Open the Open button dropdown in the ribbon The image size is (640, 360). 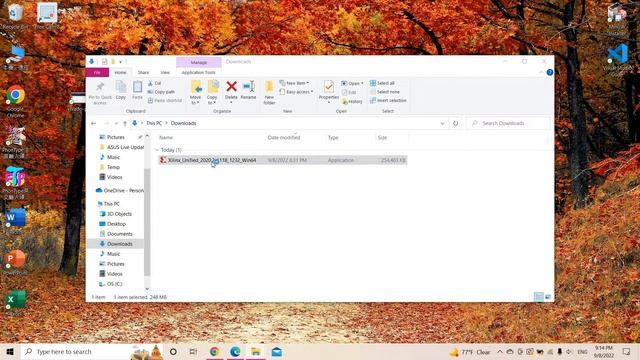click(x=362, y=83)
